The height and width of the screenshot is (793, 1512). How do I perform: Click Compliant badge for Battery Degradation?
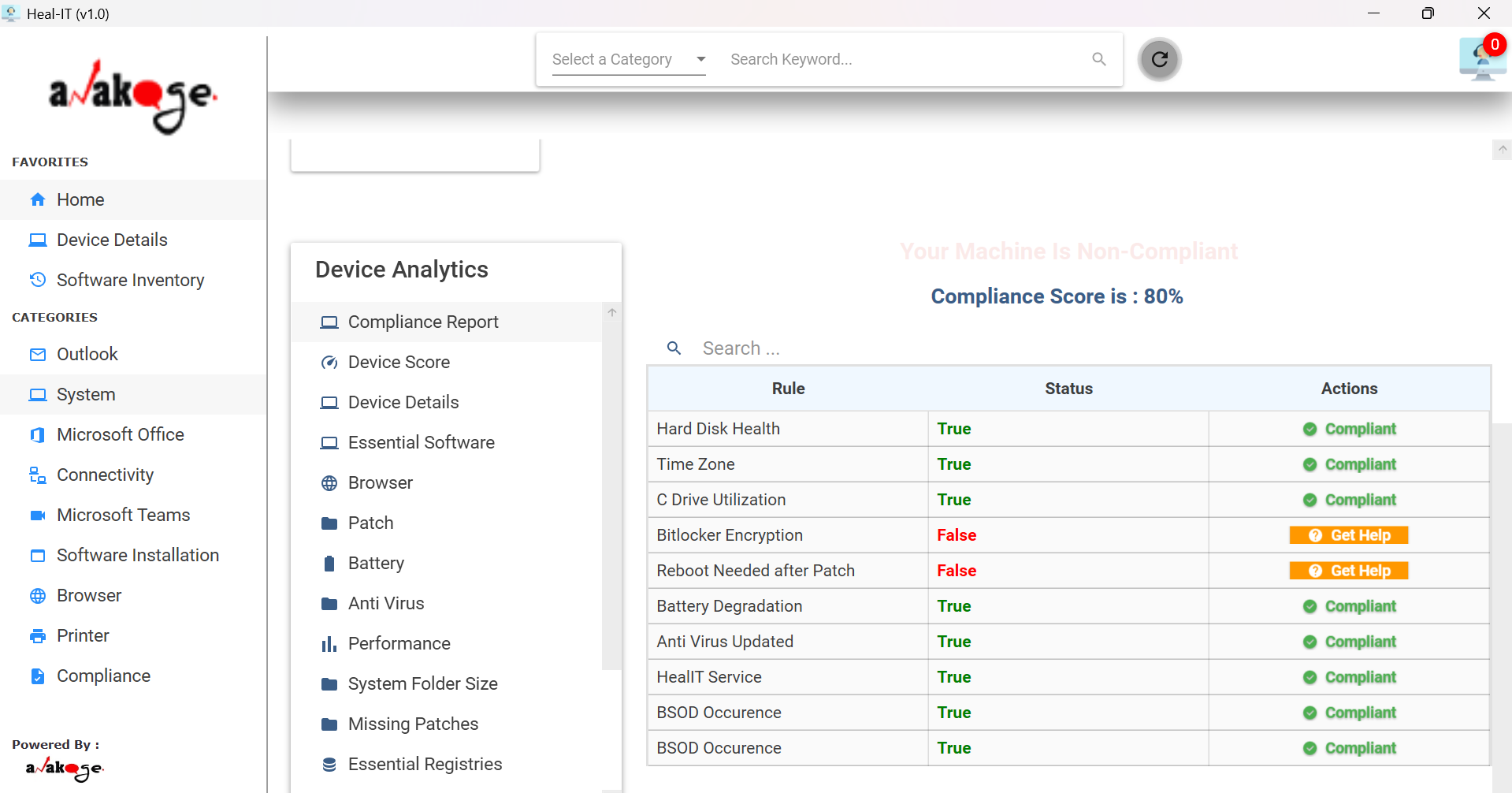pyautogui.click(x=1349, y=606)
